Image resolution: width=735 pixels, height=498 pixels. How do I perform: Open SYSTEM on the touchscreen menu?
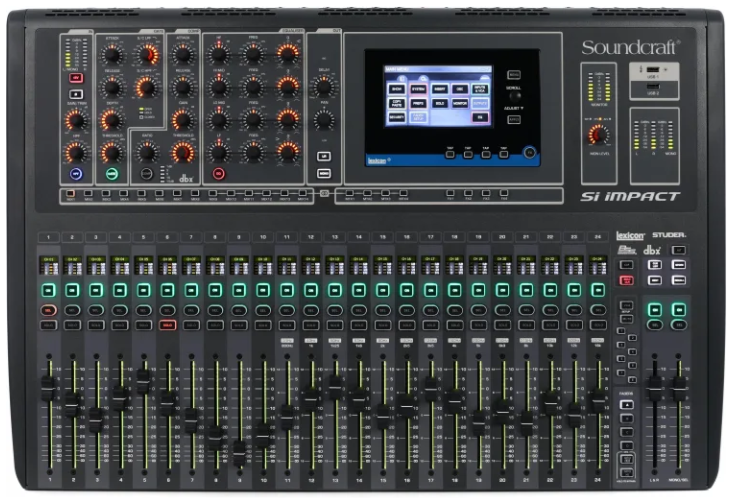[418, 89]
